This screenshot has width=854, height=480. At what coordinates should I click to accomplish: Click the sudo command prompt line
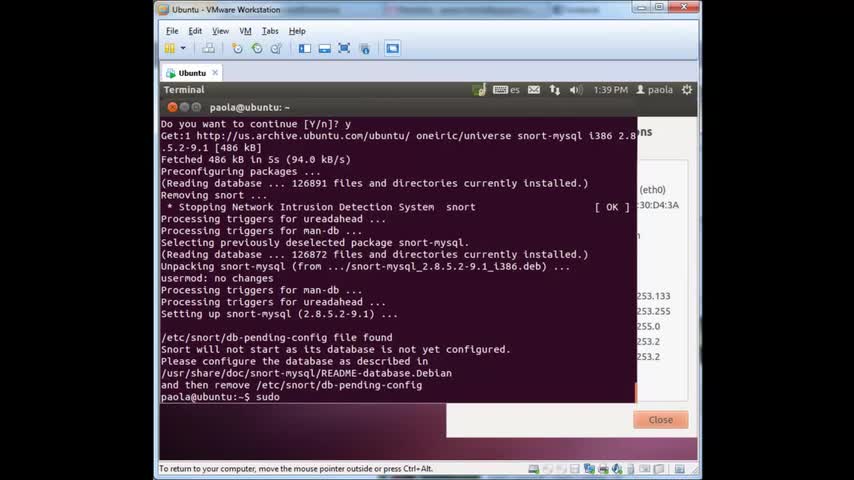coord(220,397)
